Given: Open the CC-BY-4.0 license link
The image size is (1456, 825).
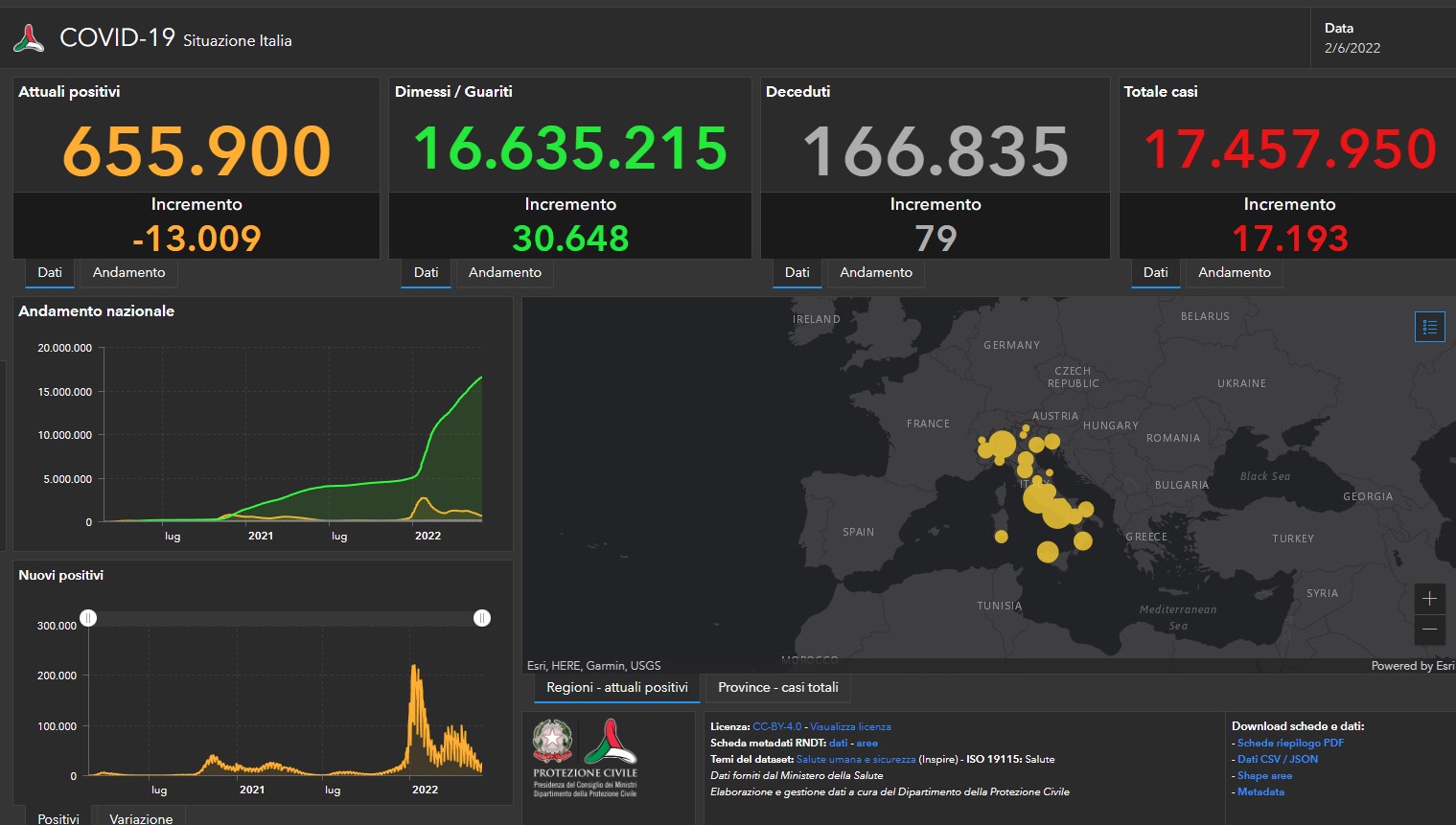Looking at the screenshot, I should pos(776,726).
